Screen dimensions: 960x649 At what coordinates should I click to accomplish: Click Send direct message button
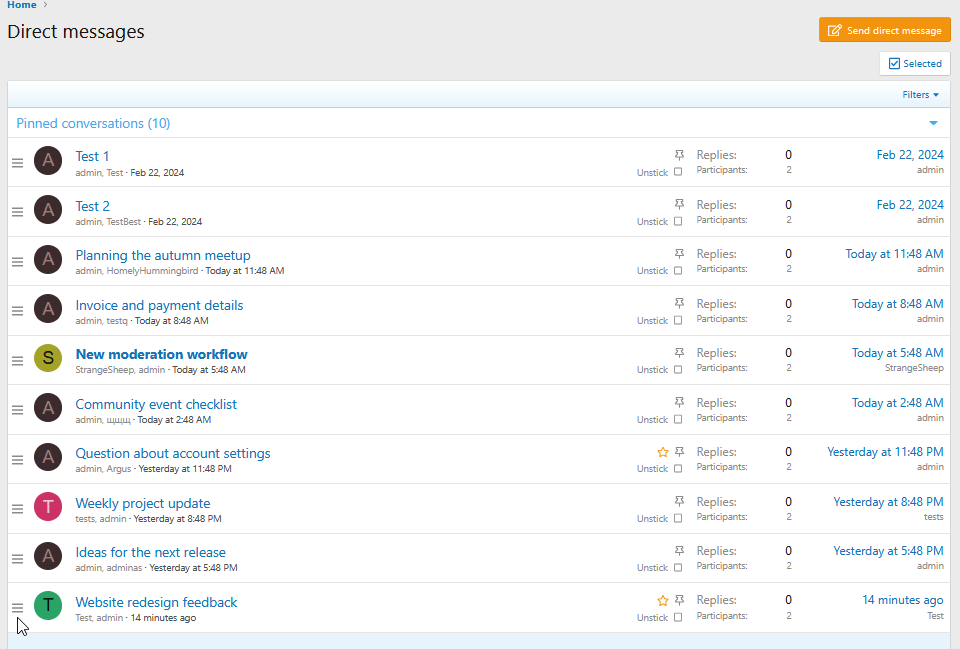[885, 30]
